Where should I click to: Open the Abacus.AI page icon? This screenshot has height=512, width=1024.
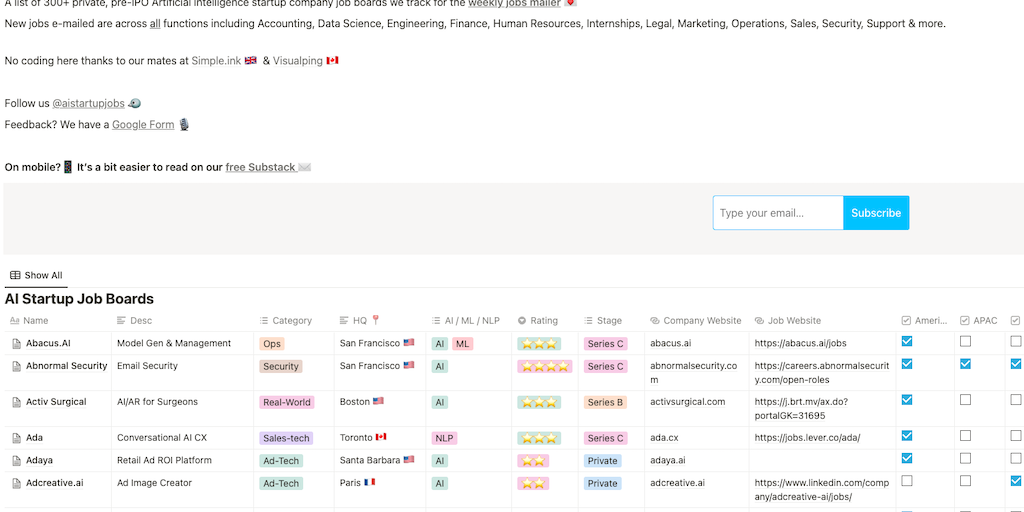pyautogui.click(x=16, y=344)
